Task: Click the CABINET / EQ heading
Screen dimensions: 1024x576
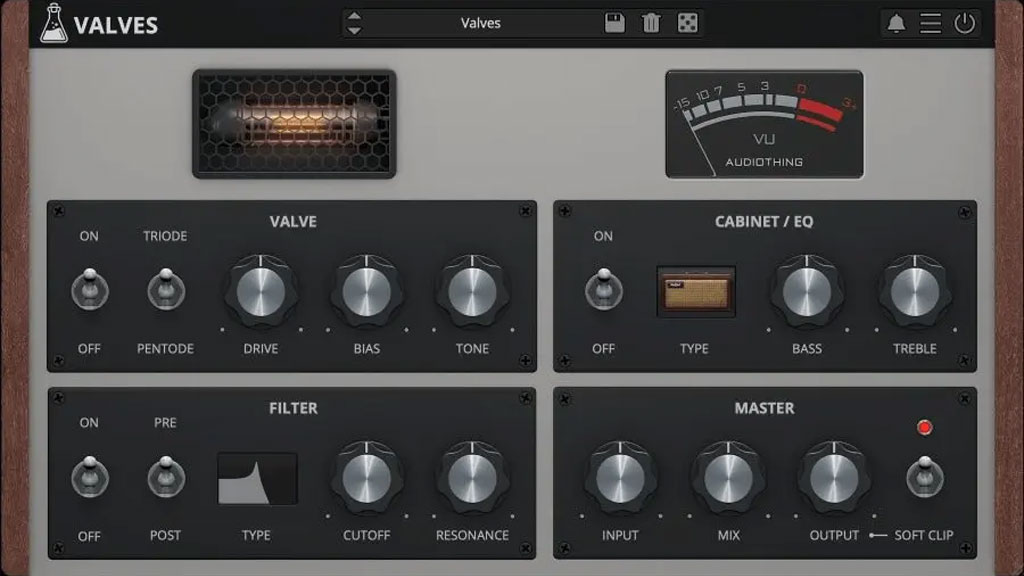Action: point(764,222)
